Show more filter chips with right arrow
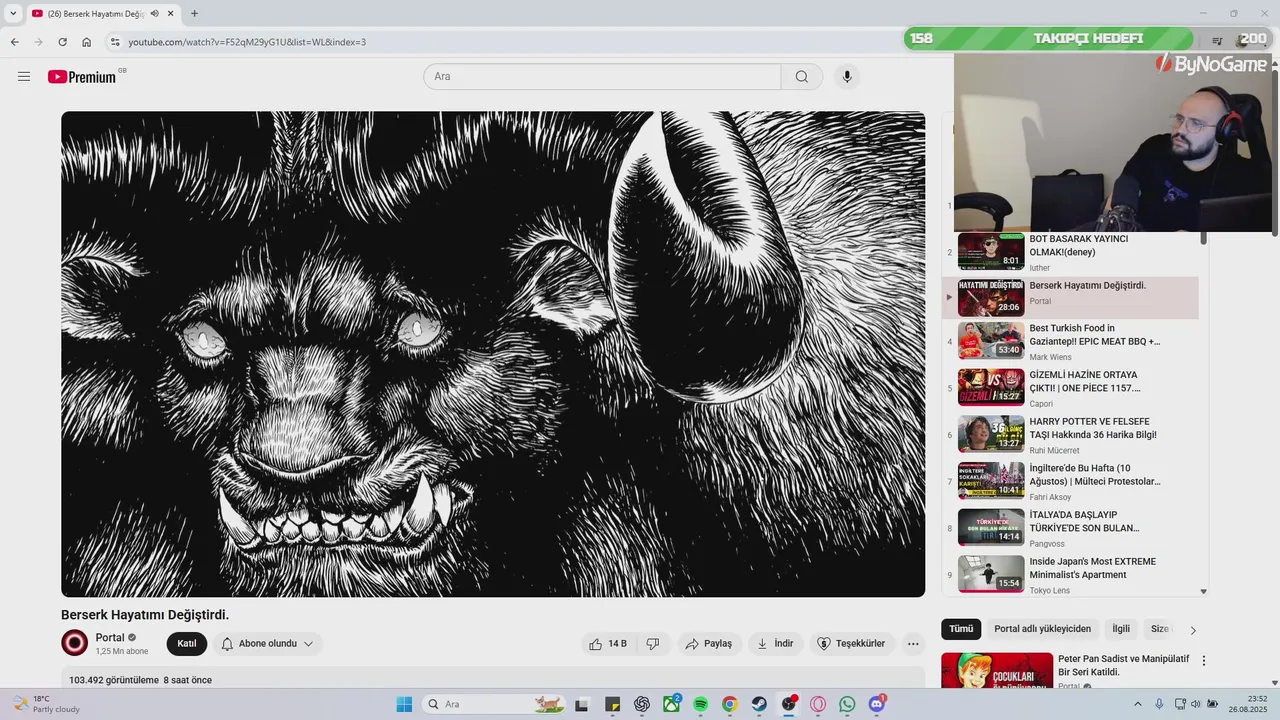This screenshot has width=1280, height=720. click(x=1193, y=630)
